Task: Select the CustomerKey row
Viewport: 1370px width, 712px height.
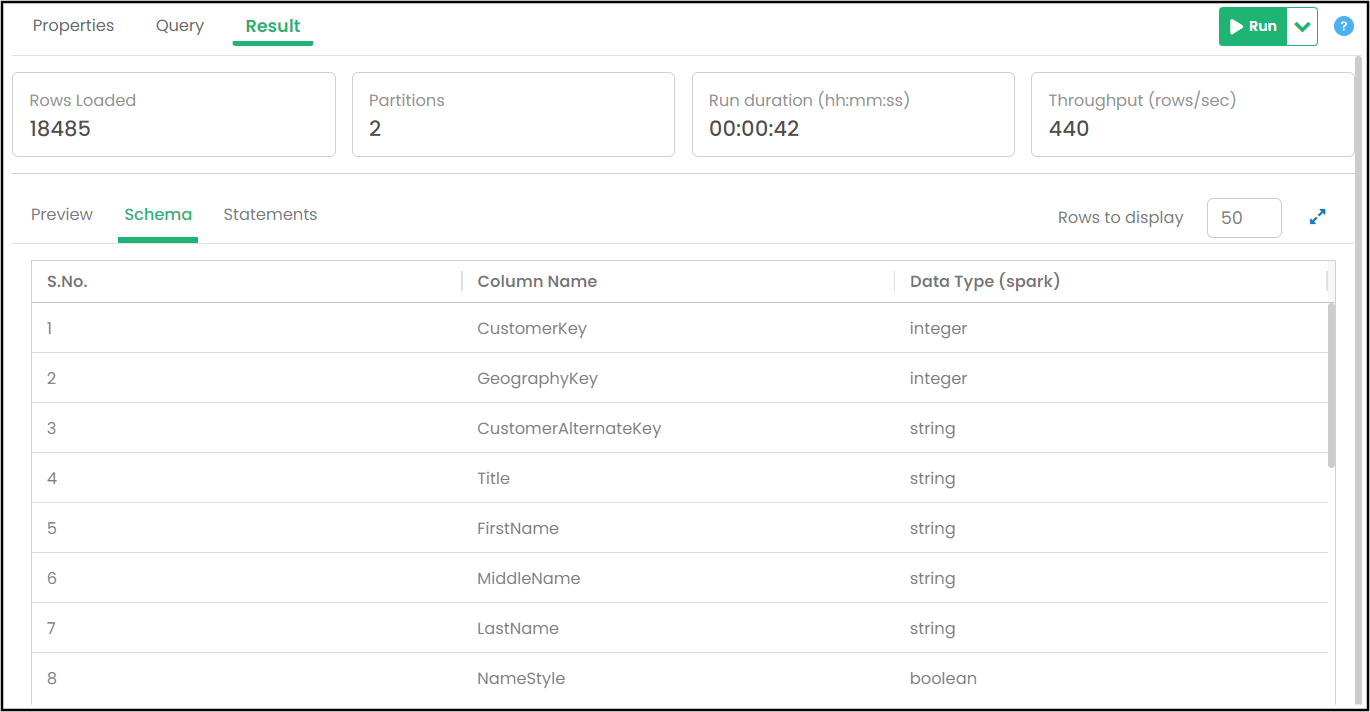Action: (x=532, y=328)
